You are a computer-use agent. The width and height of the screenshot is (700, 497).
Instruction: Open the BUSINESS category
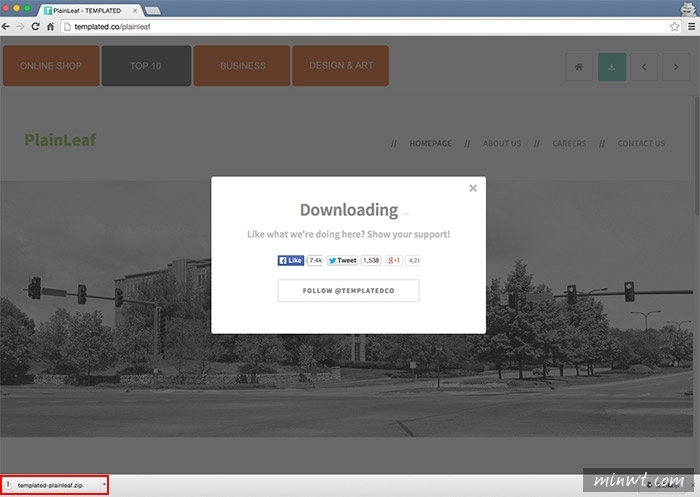(242, 66)
